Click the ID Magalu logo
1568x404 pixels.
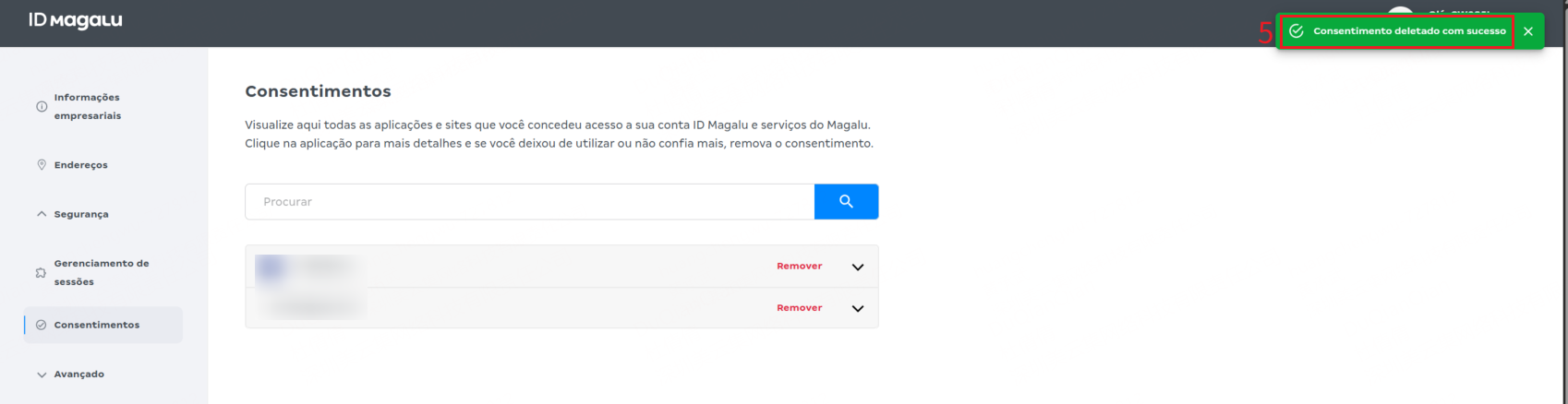pos(75,20)
